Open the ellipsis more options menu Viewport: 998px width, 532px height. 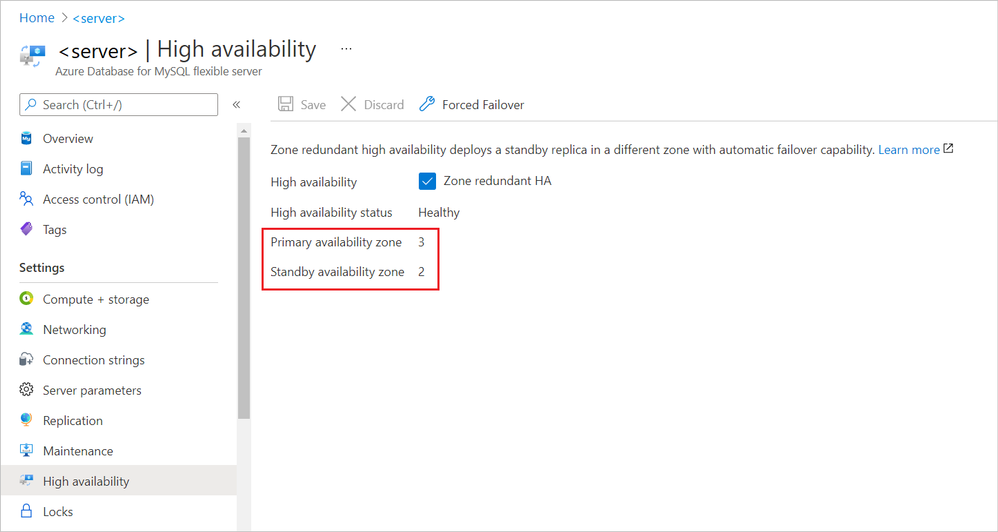[x=346, y=48]
